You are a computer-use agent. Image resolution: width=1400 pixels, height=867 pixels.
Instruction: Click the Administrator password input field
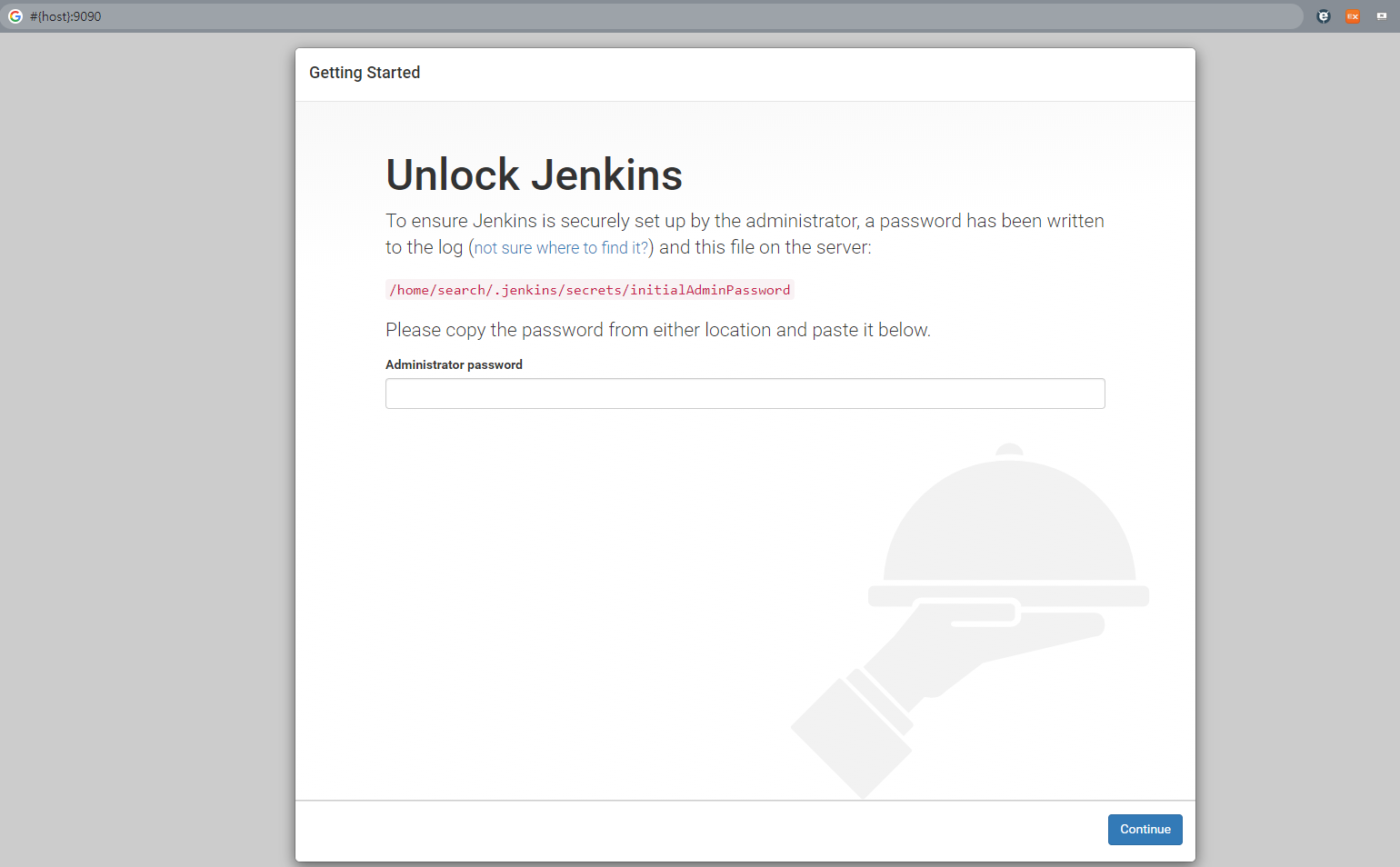(745, 394)
